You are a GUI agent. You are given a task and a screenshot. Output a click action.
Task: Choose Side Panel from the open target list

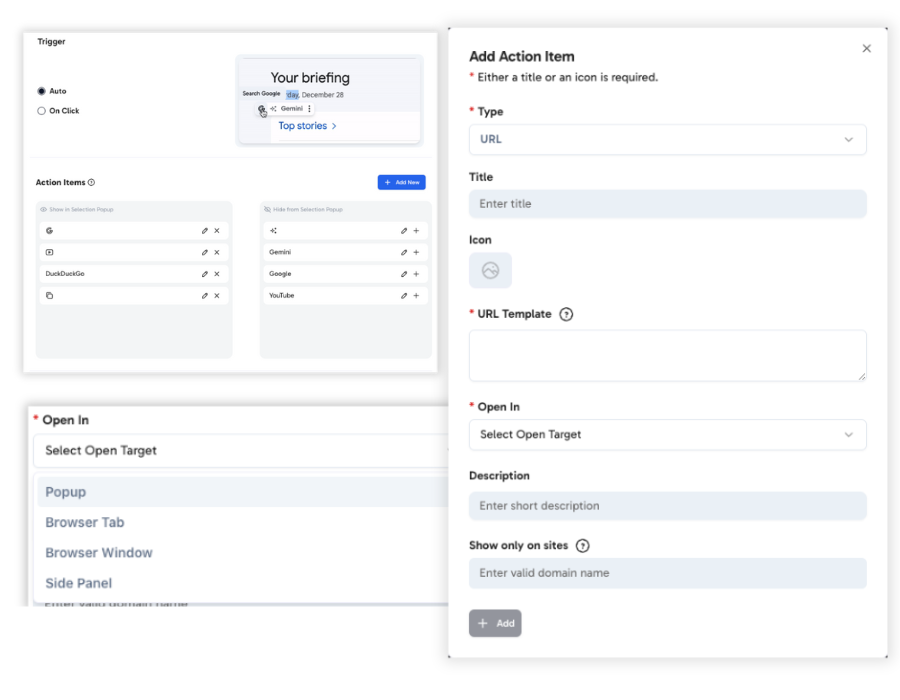(79, 583)
